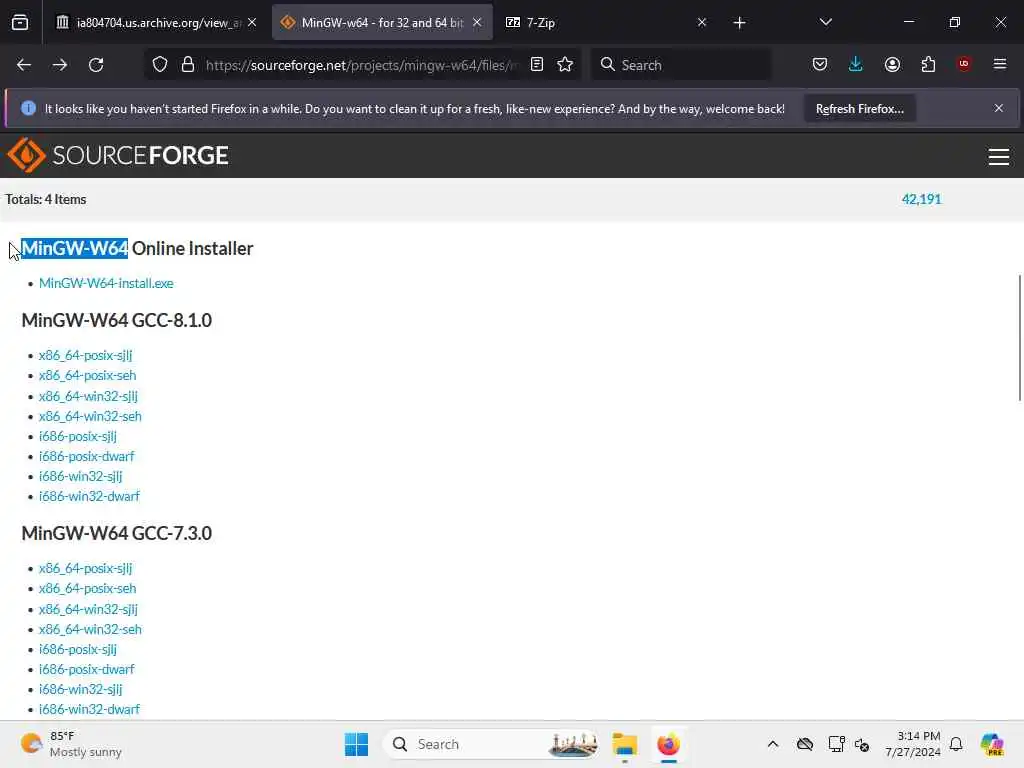
Task: Open the Save to Pocket icon
Action: tap(820, 64)
